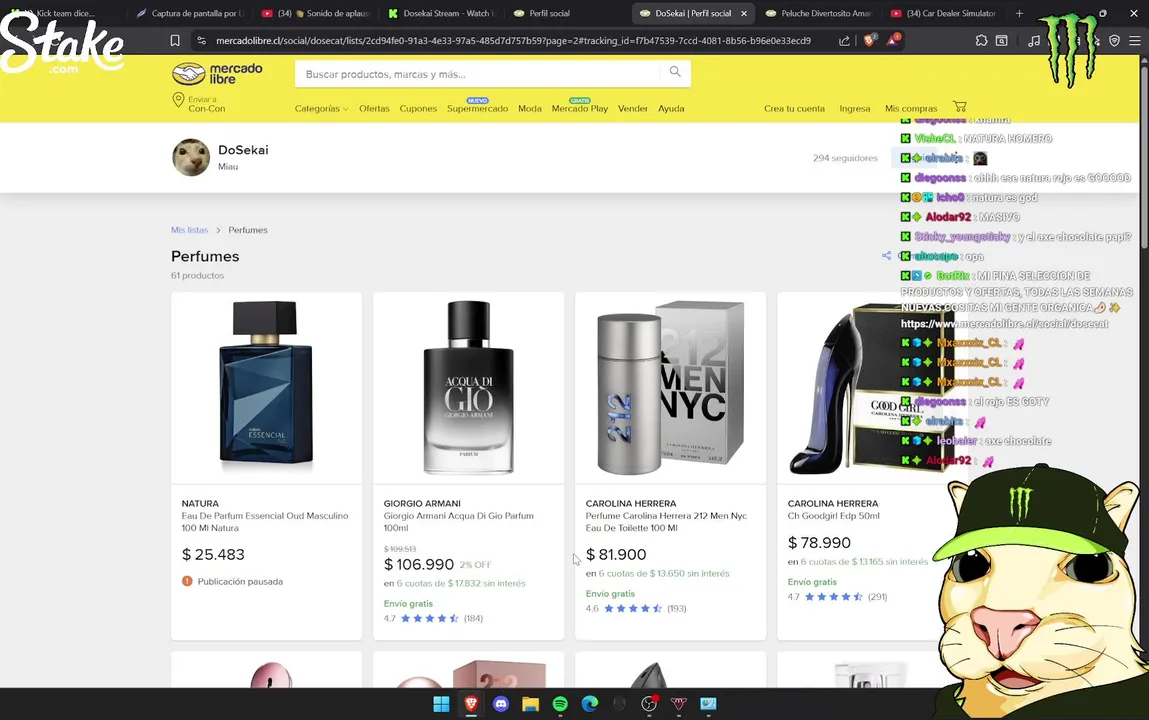1149x720 pixels.
Task: Click in the Buscar productos search field
Action: tap(480, 73)
